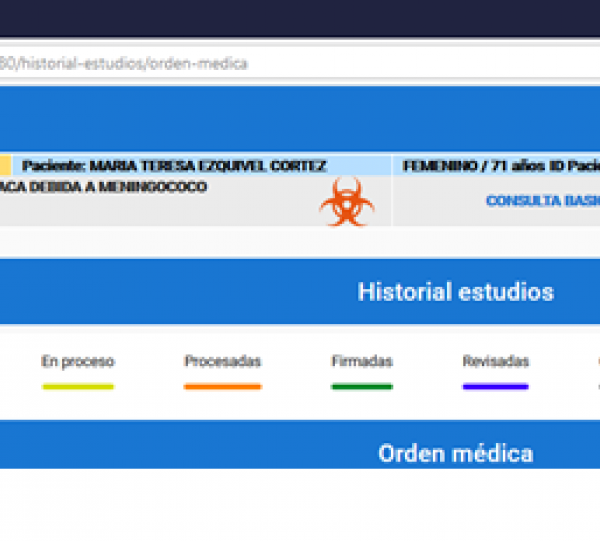Viewport: 600px width, 541px height.
Task: Open the CONSULTA BASICA link
Action: tap(542, 201)
